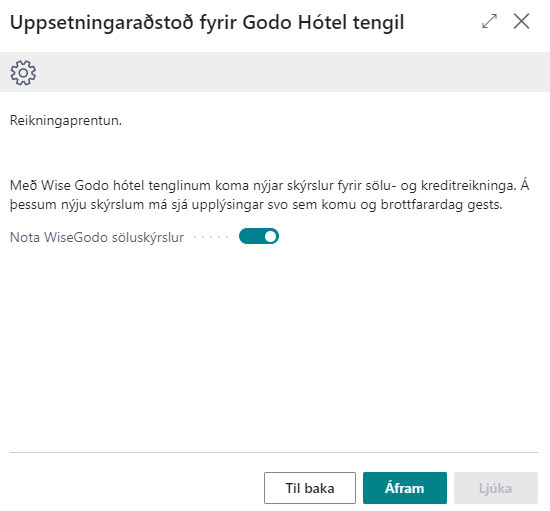This screenshot has width=550, height=511.
Task: Click the full-screen arrows next to the X
Action: point(489,21)
